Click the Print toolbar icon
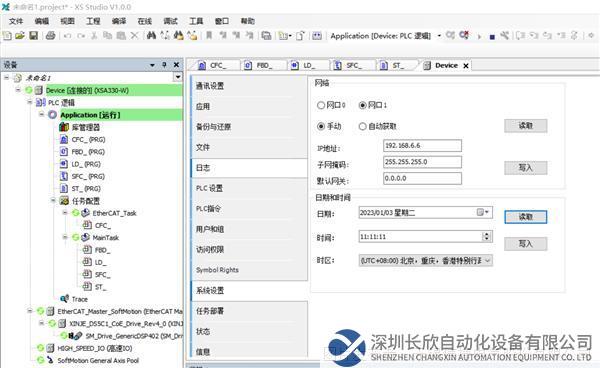 [x=50, y=36]
